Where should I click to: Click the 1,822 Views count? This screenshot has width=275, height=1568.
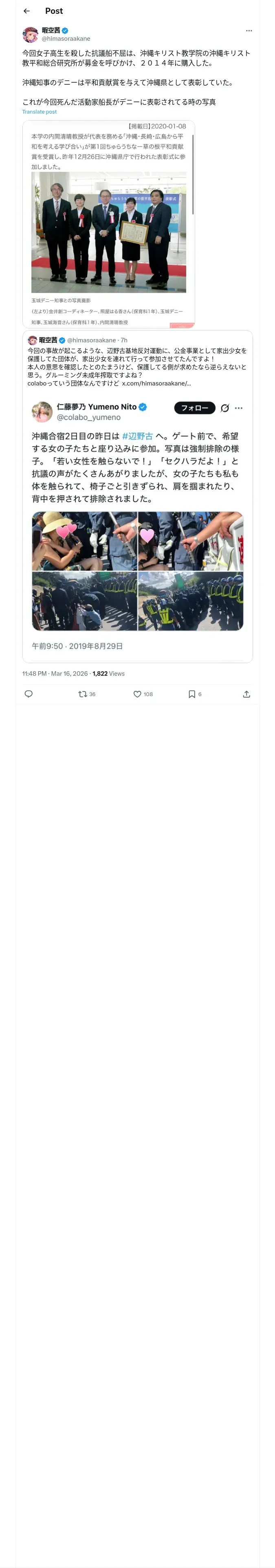(x=108, y=673)
